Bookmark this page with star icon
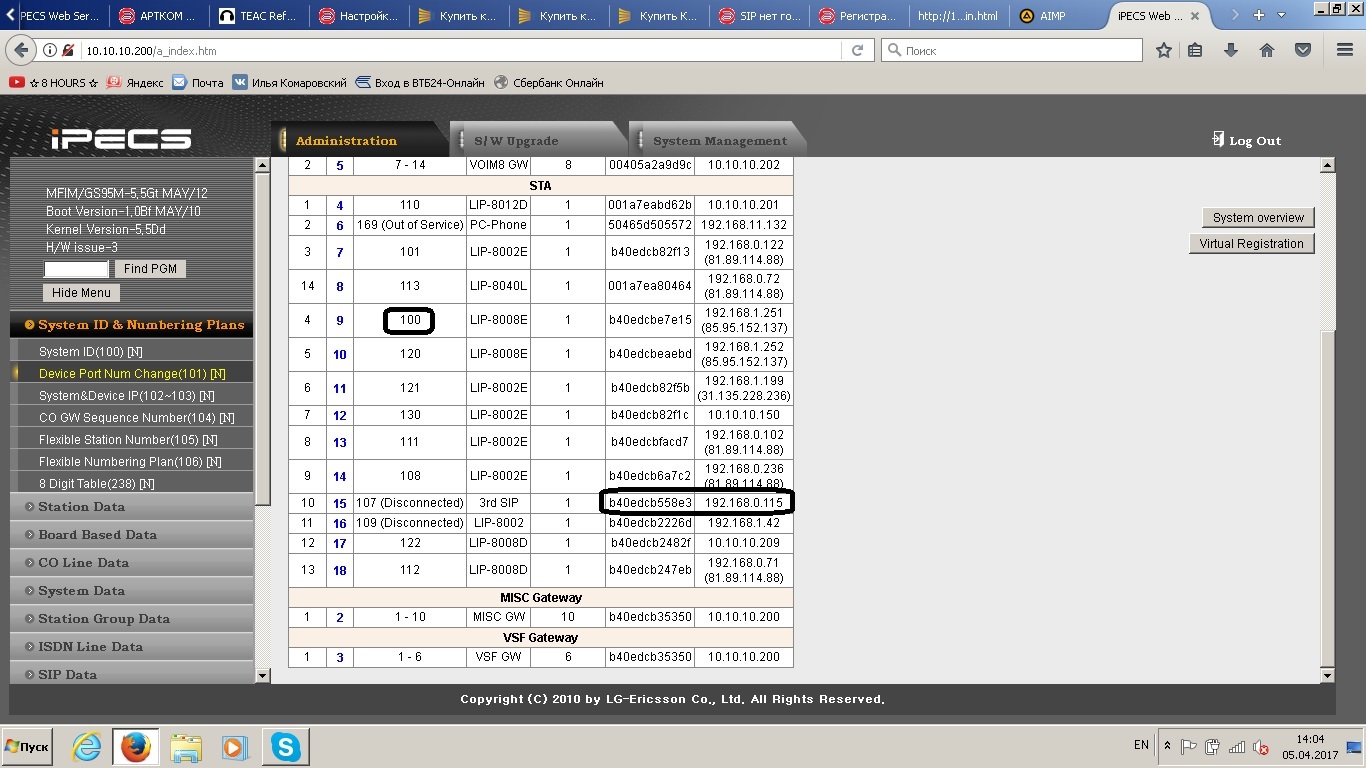This screenshot has height=768, width=1366. click(1164, 50)
